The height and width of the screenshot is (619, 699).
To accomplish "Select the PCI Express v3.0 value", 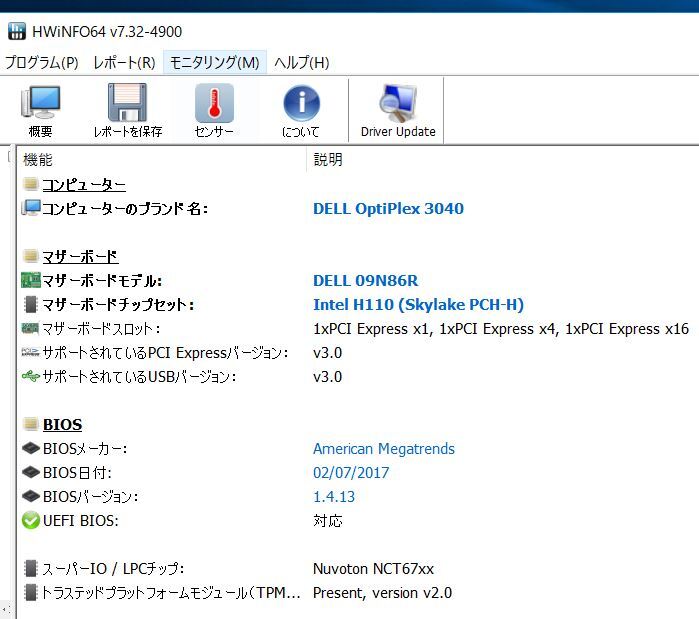I will (x=328, y=353).
